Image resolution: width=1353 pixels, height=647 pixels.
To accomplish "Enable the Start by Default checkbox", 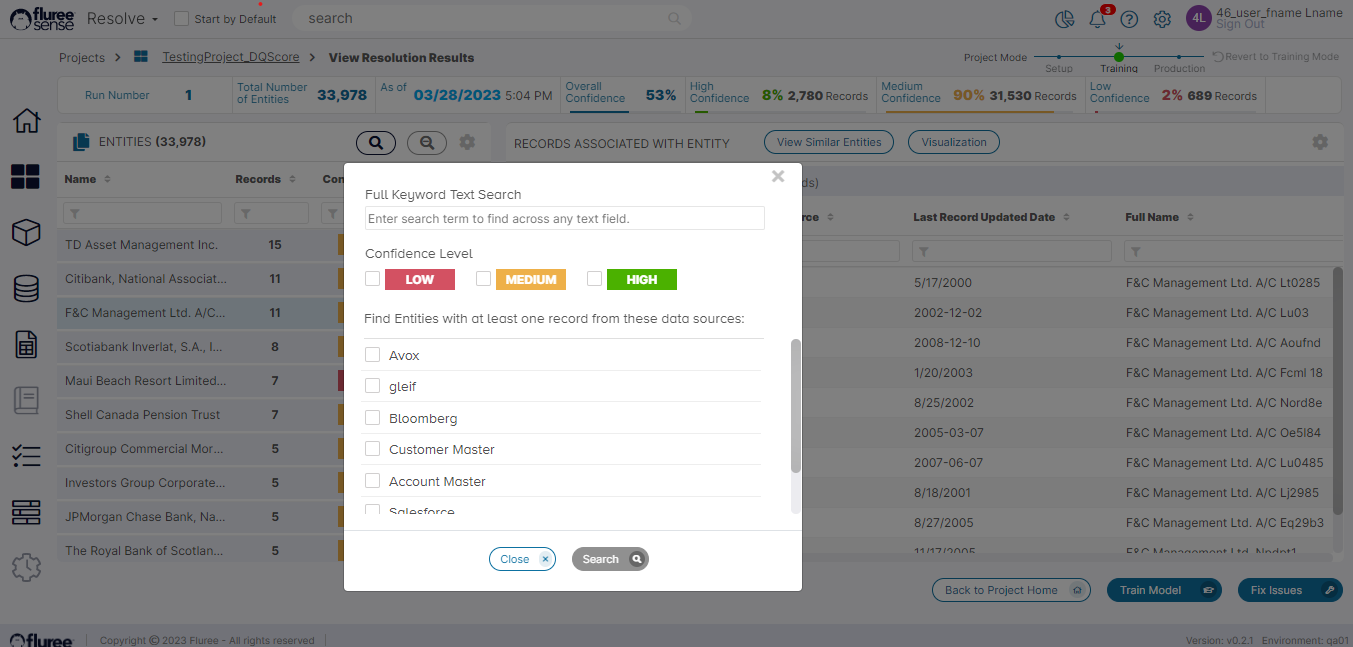I will (x=181, y=19).
